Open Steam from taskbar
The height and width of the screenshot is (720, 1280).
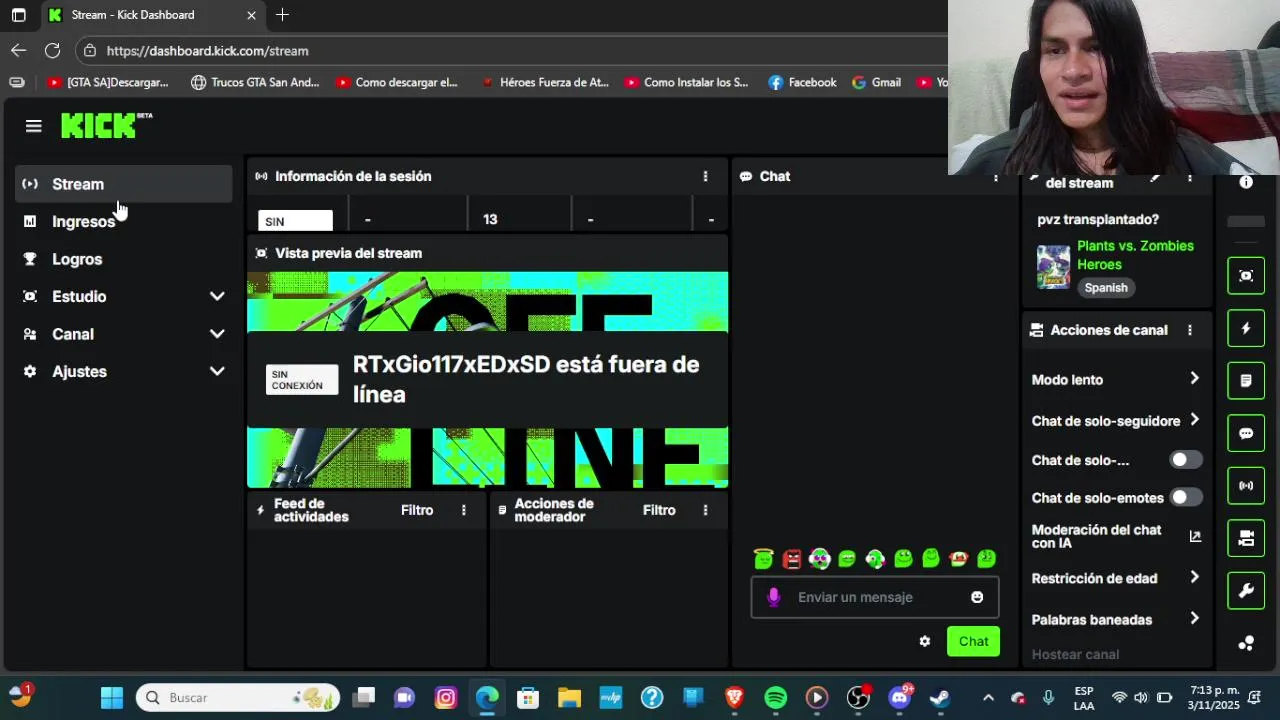pos(939,697)
